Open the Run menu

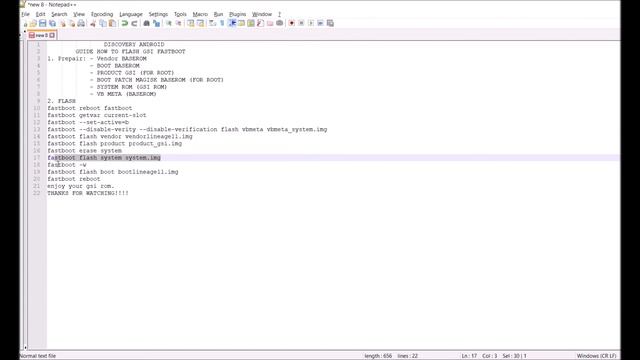(218, 14)
